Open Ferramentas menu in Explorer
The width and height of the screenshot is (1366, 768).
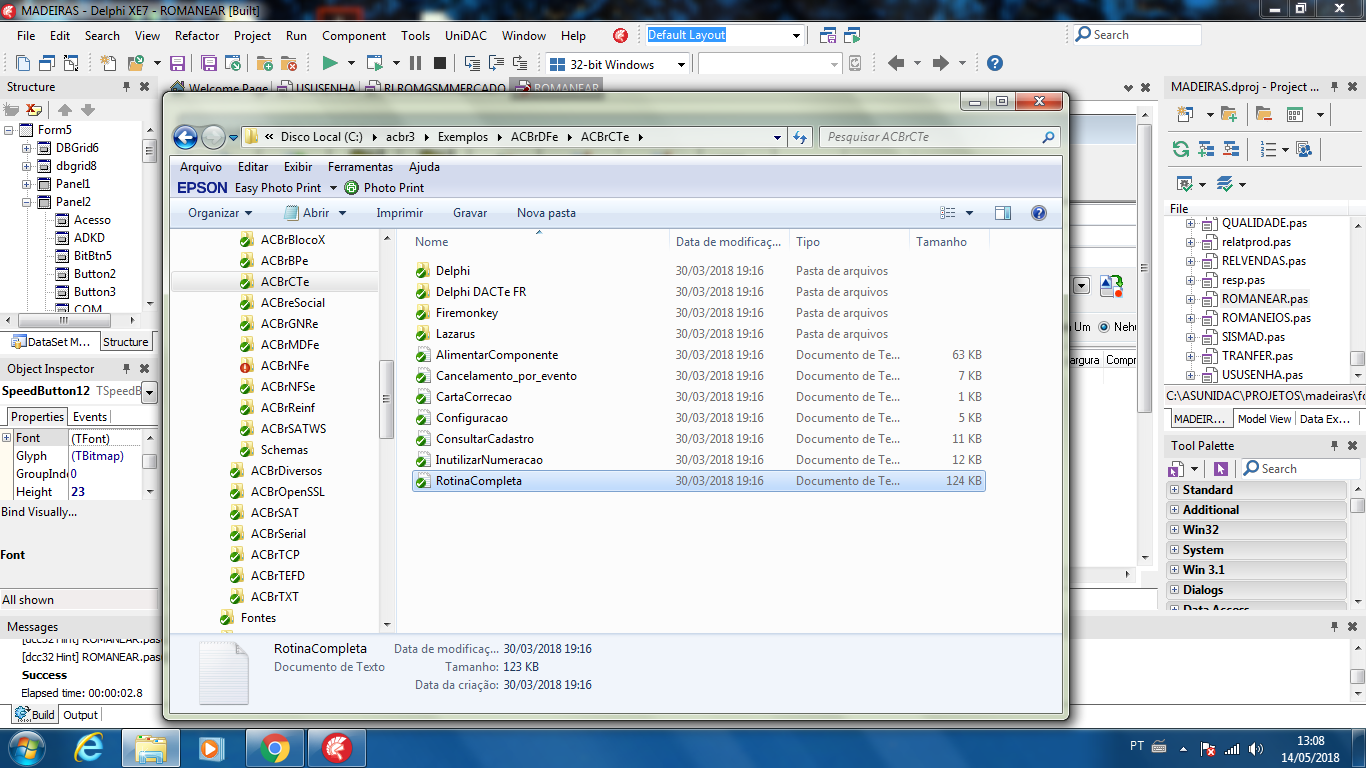point(360,167)
